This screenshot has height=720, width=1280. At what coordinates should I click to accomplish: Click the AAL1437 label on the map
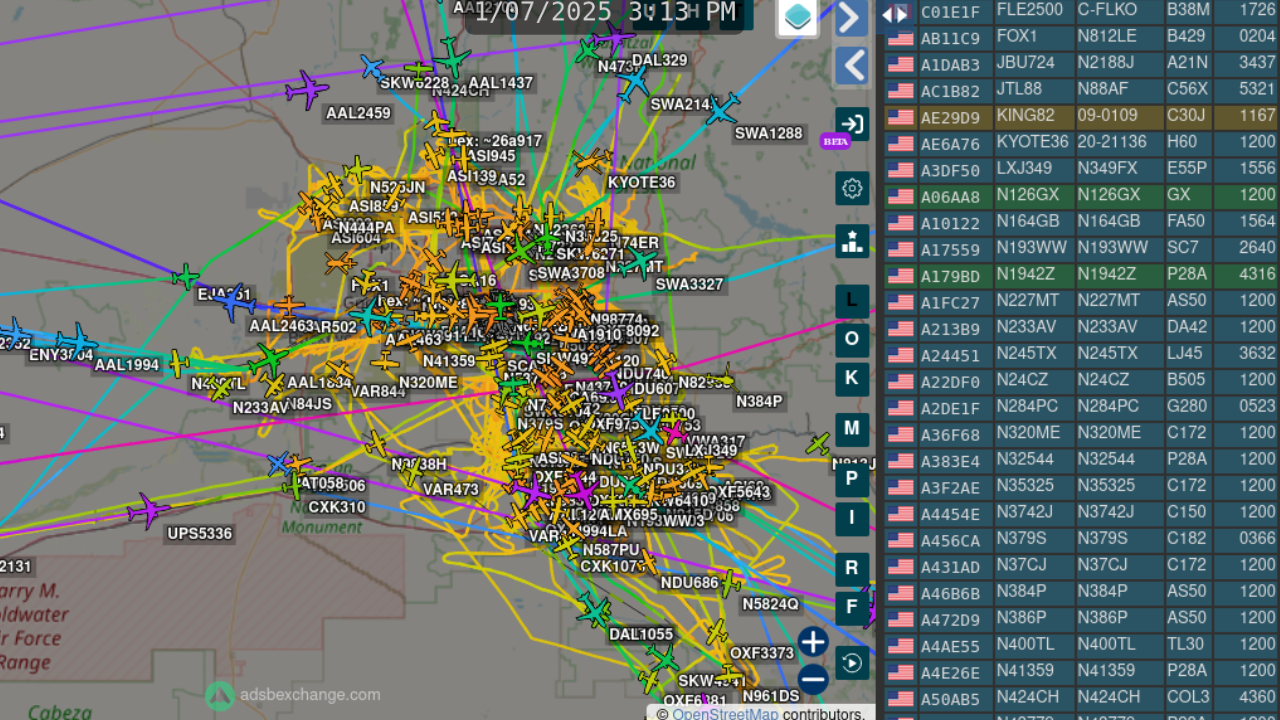coord(501,84)
